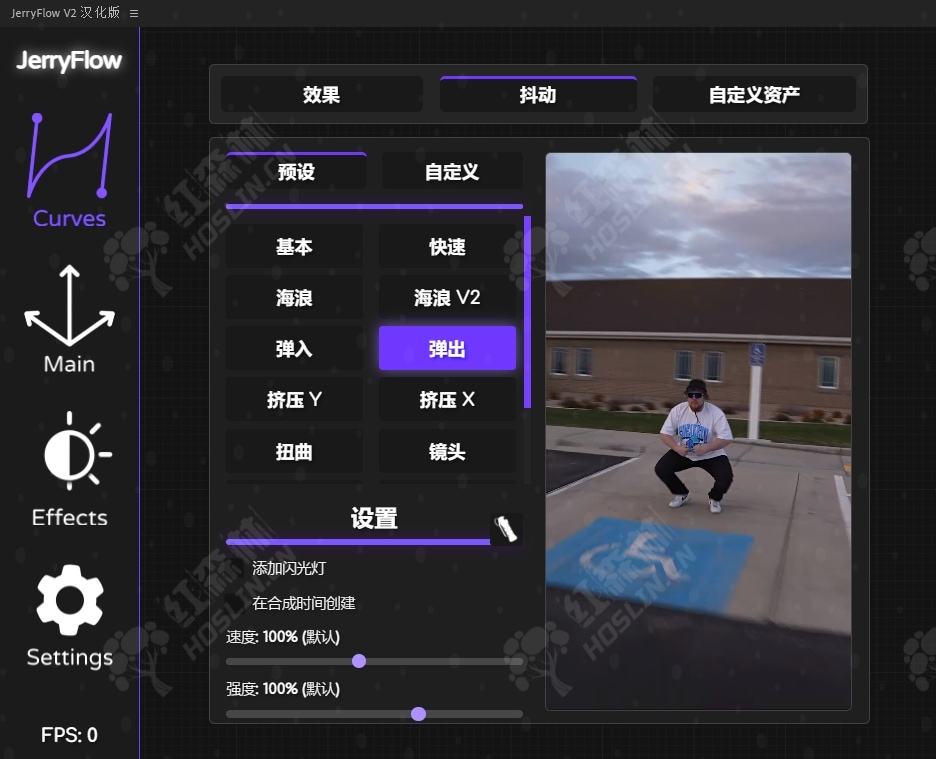The width and height of the screenshot is (936, 759).
Task: Select the 自定义 sub-tab
Action: coord(452,171)
